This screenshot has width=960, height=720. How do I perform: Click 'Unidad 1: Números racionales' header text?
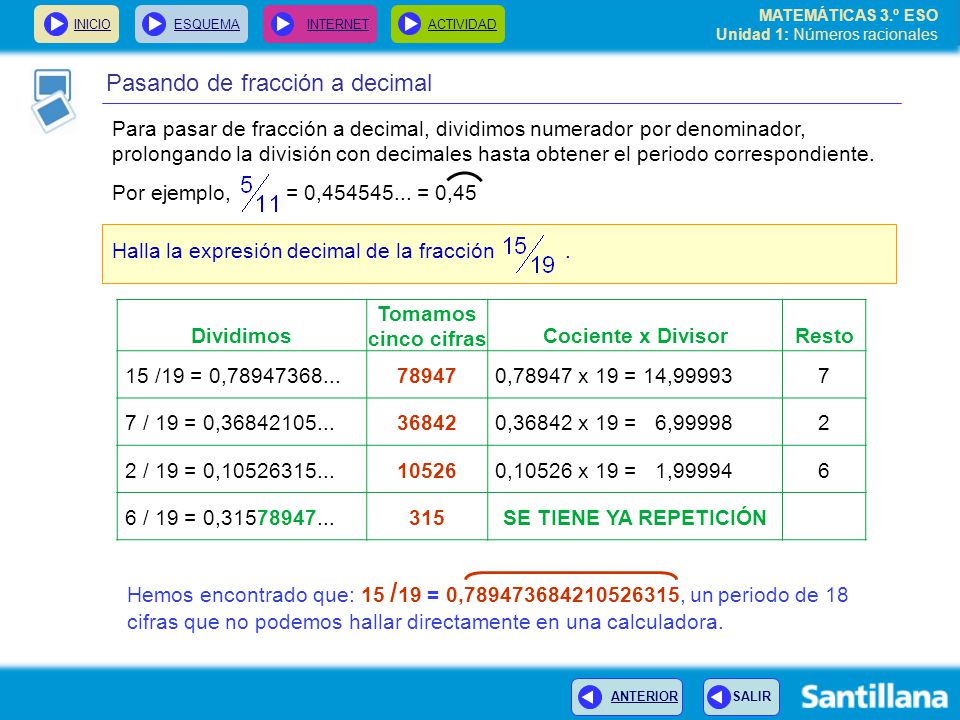pyautogui.click(x=827, y=34)
